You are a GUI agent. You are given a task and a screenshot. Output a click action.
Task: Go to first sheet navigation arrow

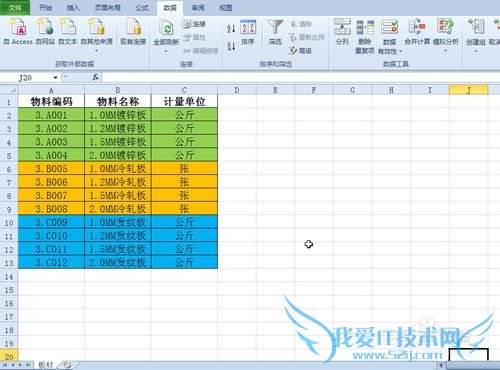[x=5, y=365]
